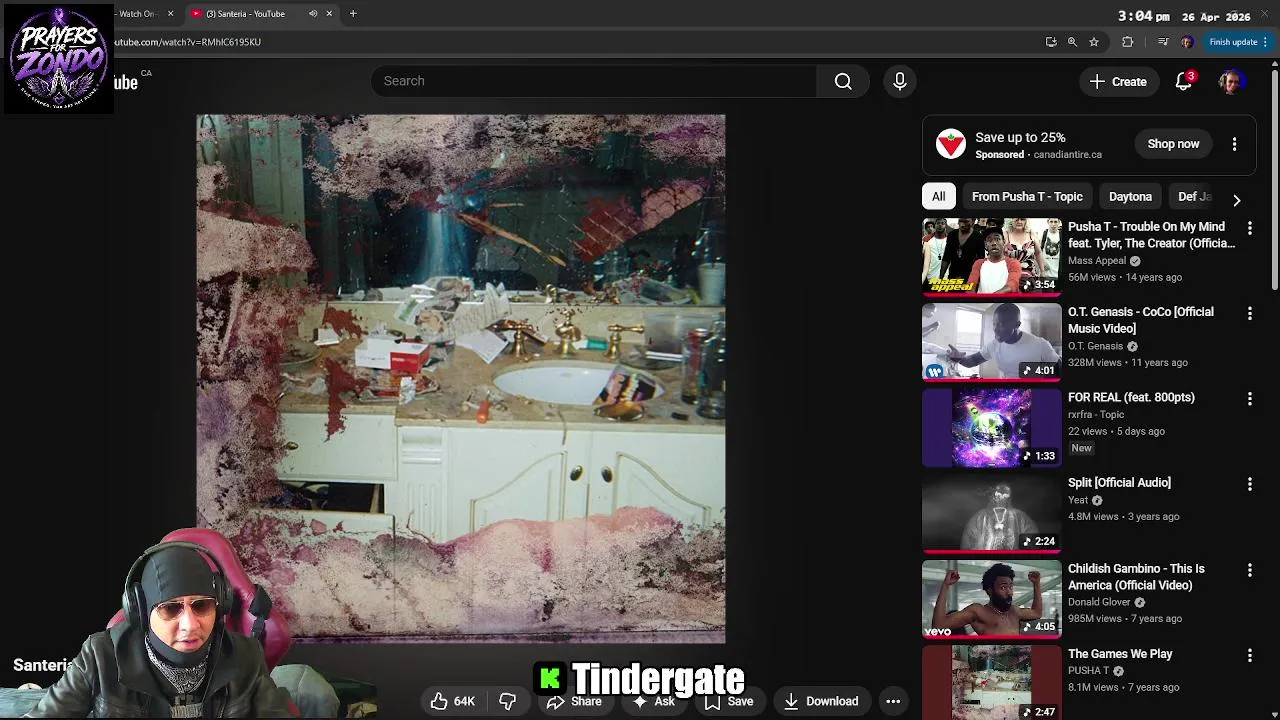This screenshot has width=1280, height=720.
Task: Click Finish update button
Action: tap(1238, 42)
